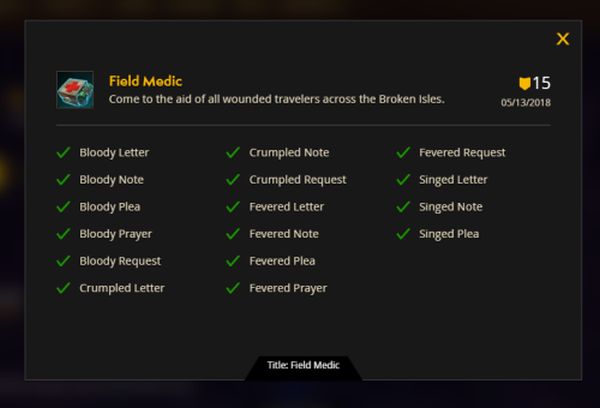Image resolution: width=600 pixels, height=408 pixels.
Task: Click the Singed Letter checkmark icon
Action: (403, 180)
